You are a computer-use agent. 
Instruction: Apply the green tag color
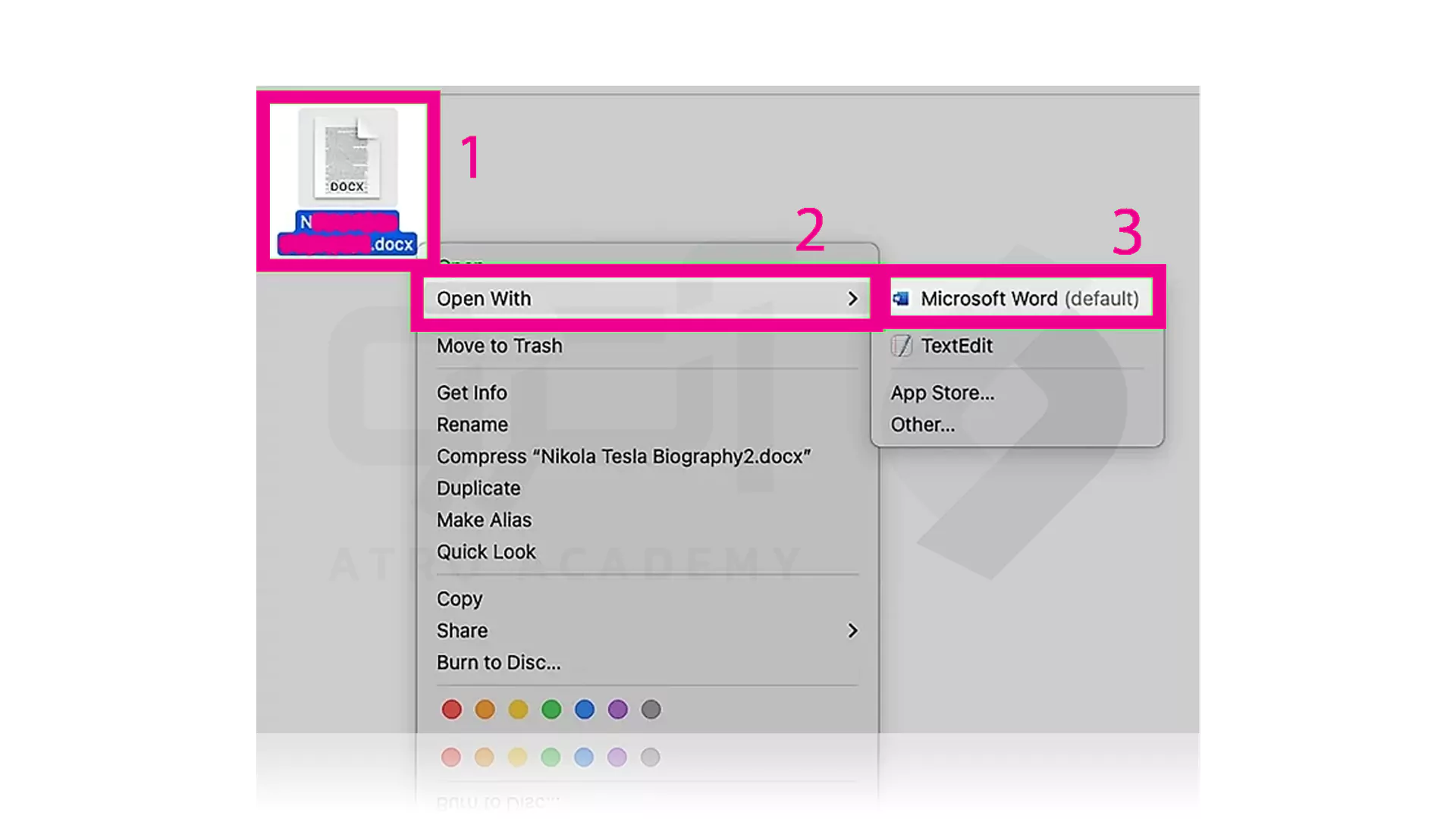coord(551,710)
